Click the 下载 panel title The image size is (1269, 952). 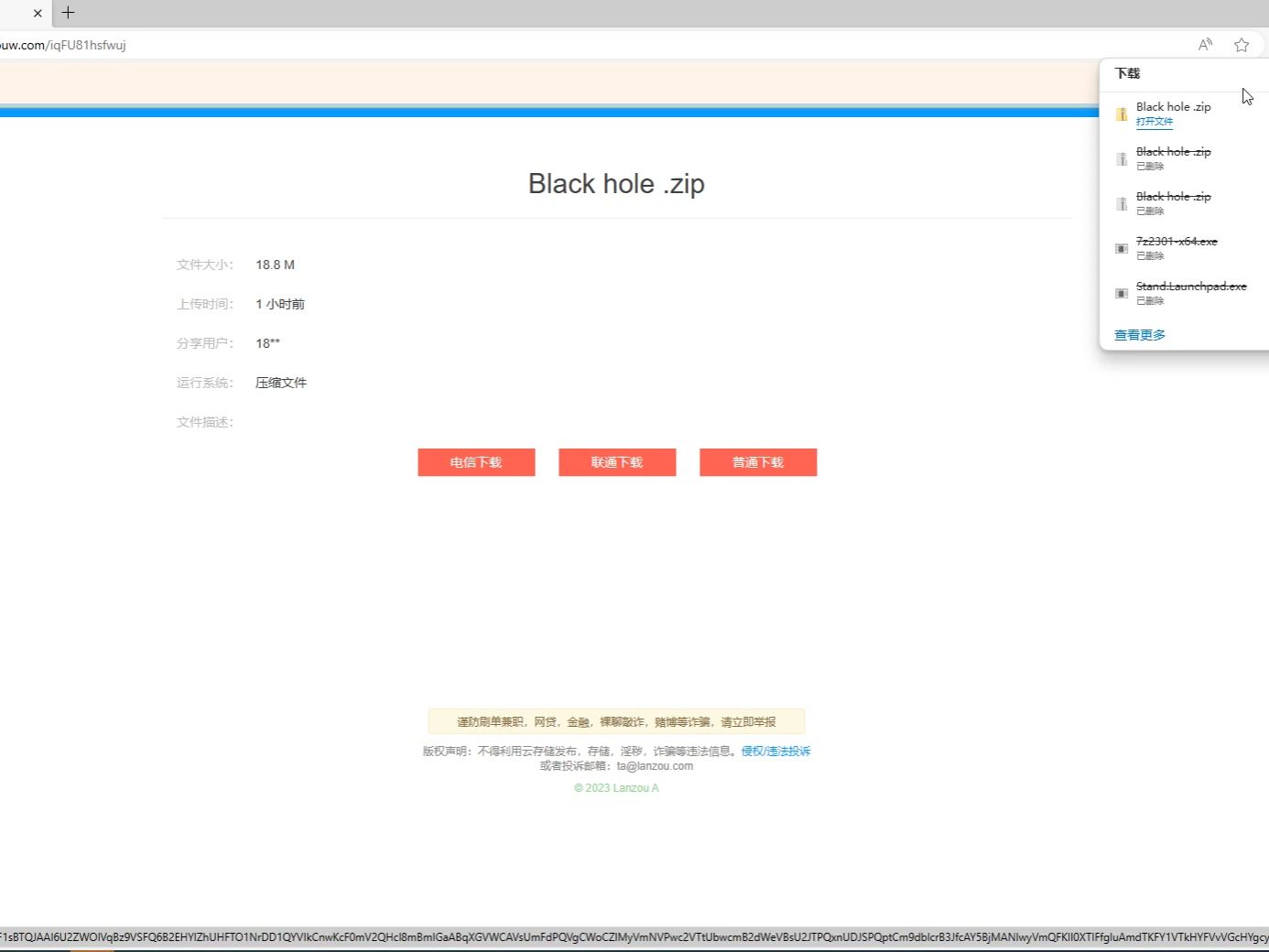[x=1127, y=73]
